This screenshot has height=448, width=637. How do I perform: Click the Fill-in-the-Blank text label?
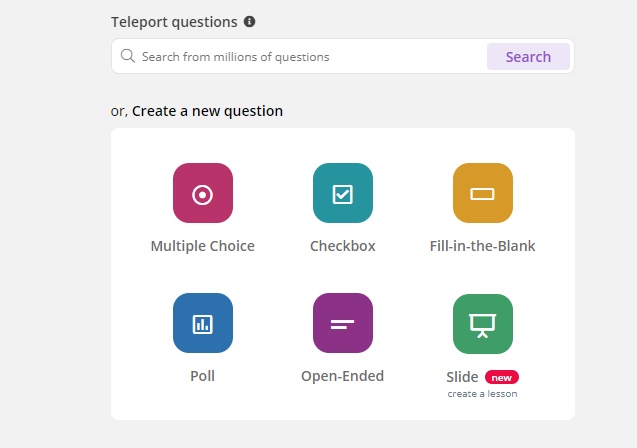tap(483, 246)
